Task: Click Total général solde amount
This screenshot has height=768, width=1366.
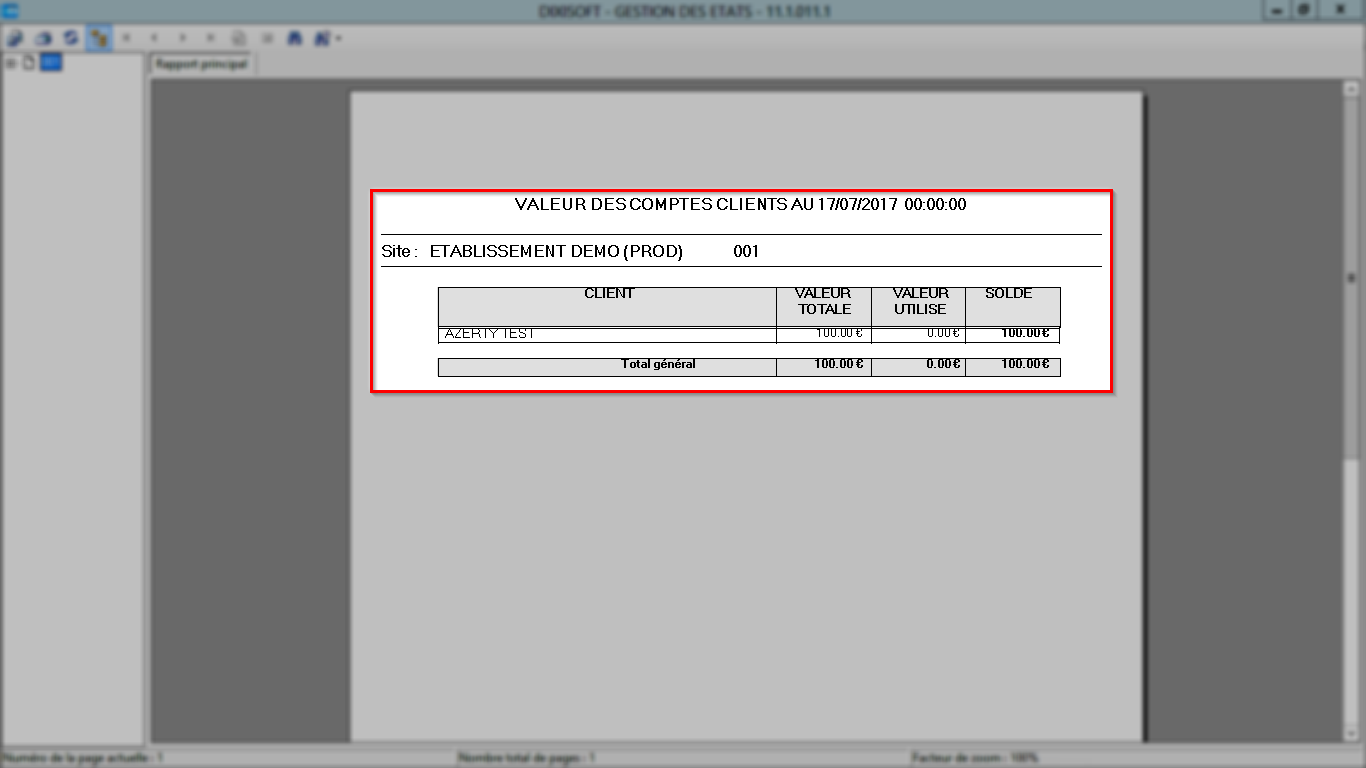Action: [1025, 365]
